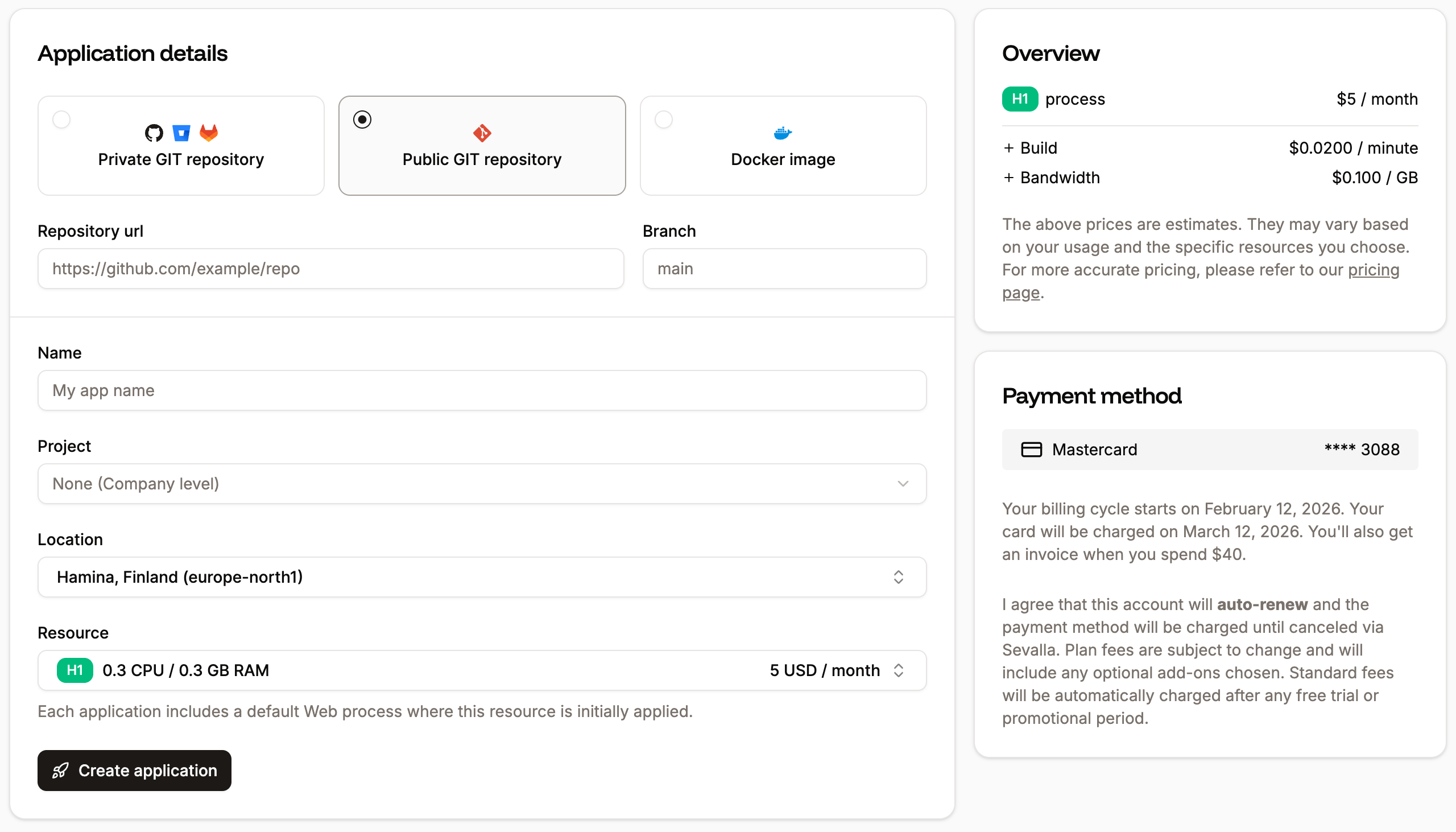
Task: Click the Bitbucket icon in Private GIT repository
Action: [x=181, y=132]
